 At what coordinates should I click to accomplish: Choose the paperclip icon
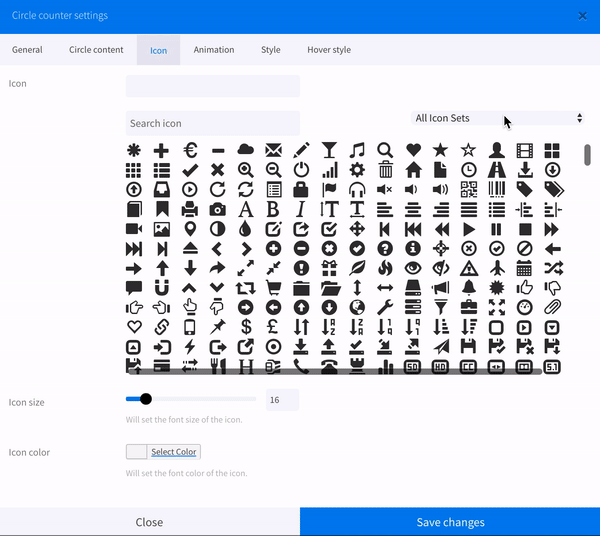point(553,307)
